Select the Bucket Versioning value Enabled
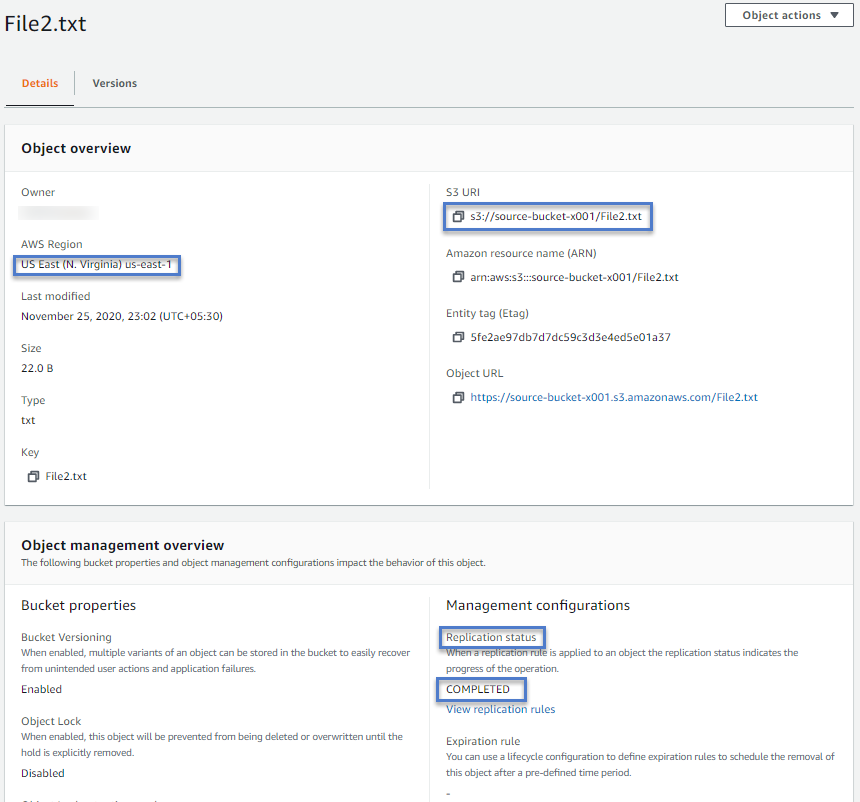 (x=41, y=689)
